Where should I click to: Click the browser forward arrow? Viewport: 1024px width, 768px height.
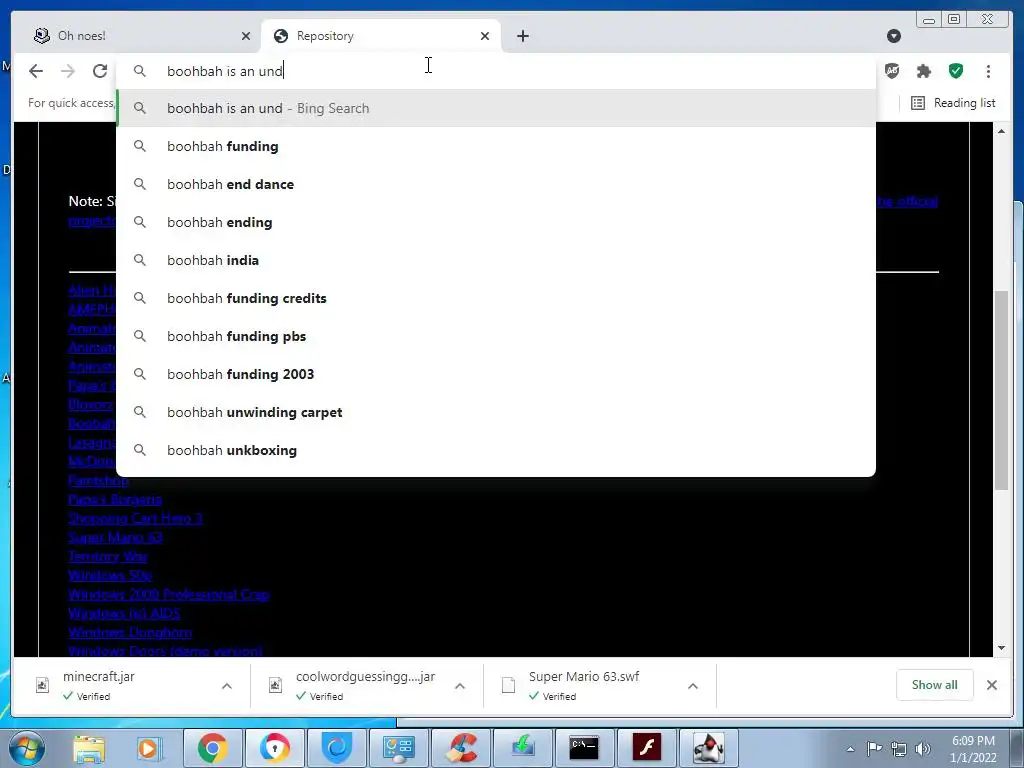tap(68, 71)
